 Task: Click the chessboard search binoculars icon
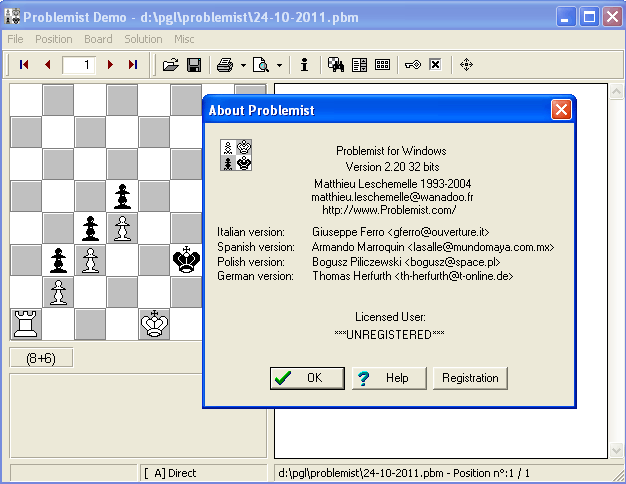(x=336, y=64)
